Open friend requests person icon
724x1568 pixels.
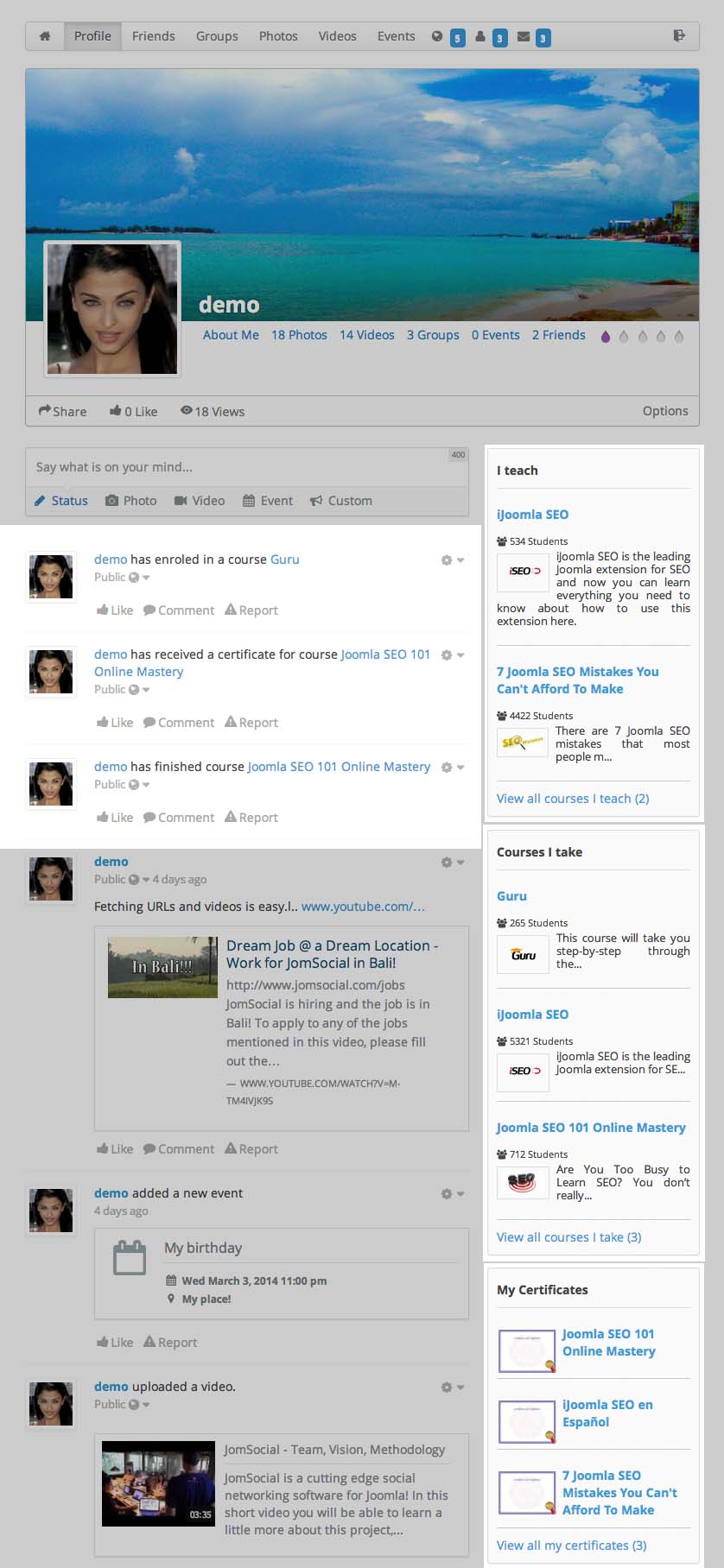(479, 36)
